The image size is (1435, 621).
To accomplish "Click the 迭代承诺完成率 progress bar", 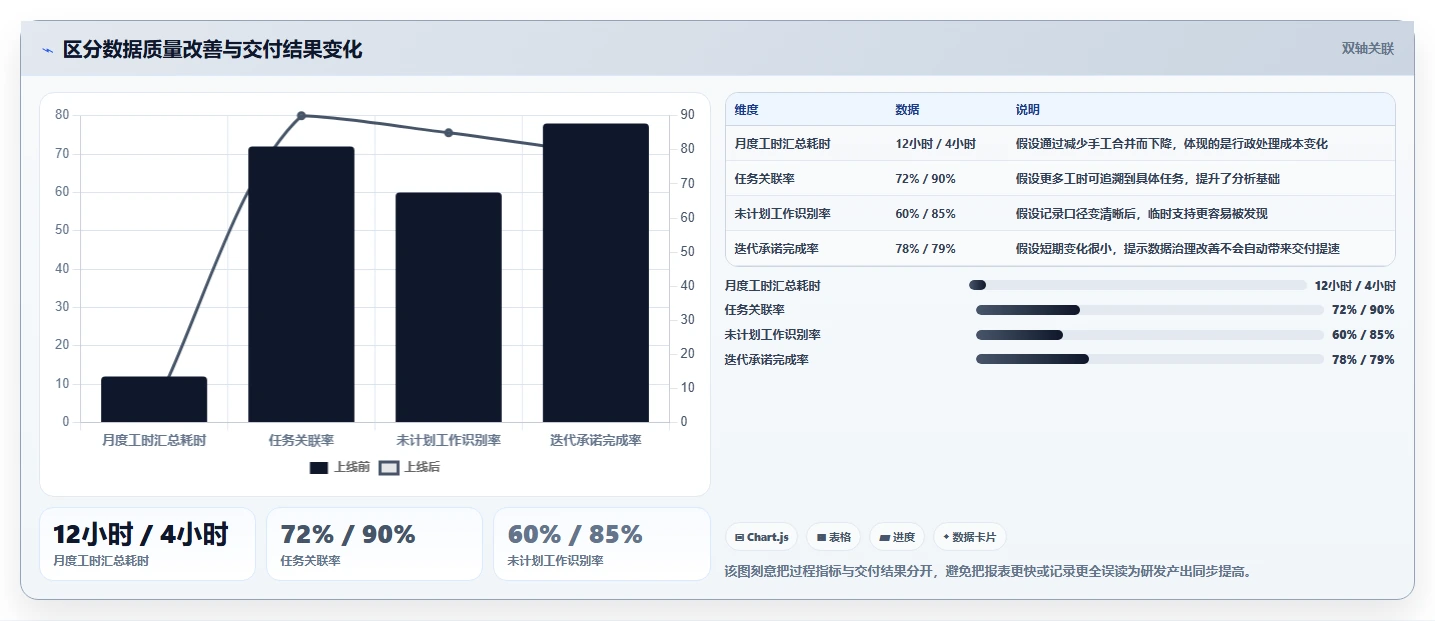I will pos(1150,359).
